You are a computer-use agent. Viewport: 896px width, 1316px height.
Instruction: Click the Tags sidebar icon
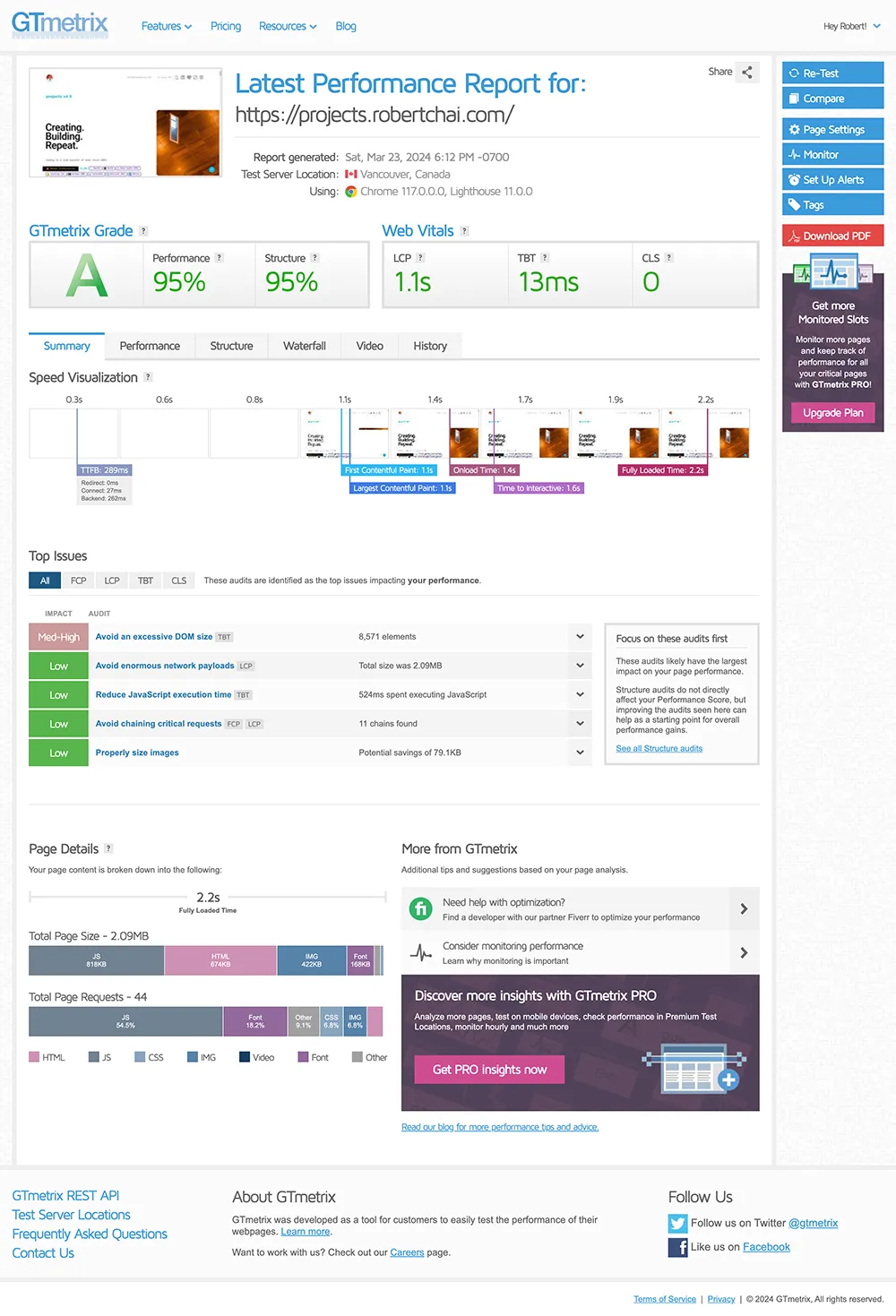tap(794, 204)
